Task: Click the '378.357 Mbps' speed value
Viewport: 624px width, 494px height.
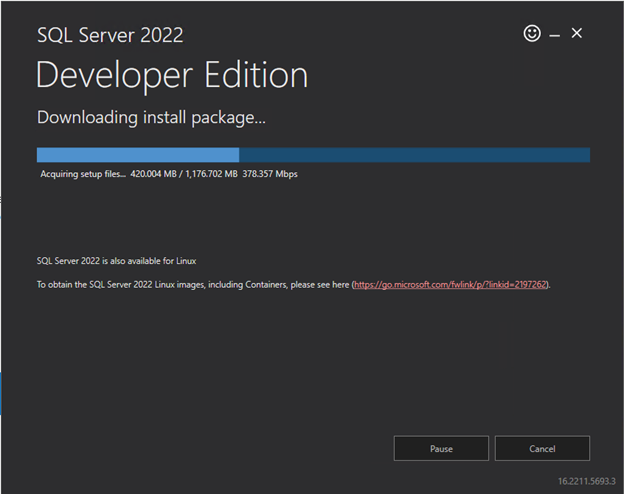Action: pyautogui.click(x=270, y=174)
